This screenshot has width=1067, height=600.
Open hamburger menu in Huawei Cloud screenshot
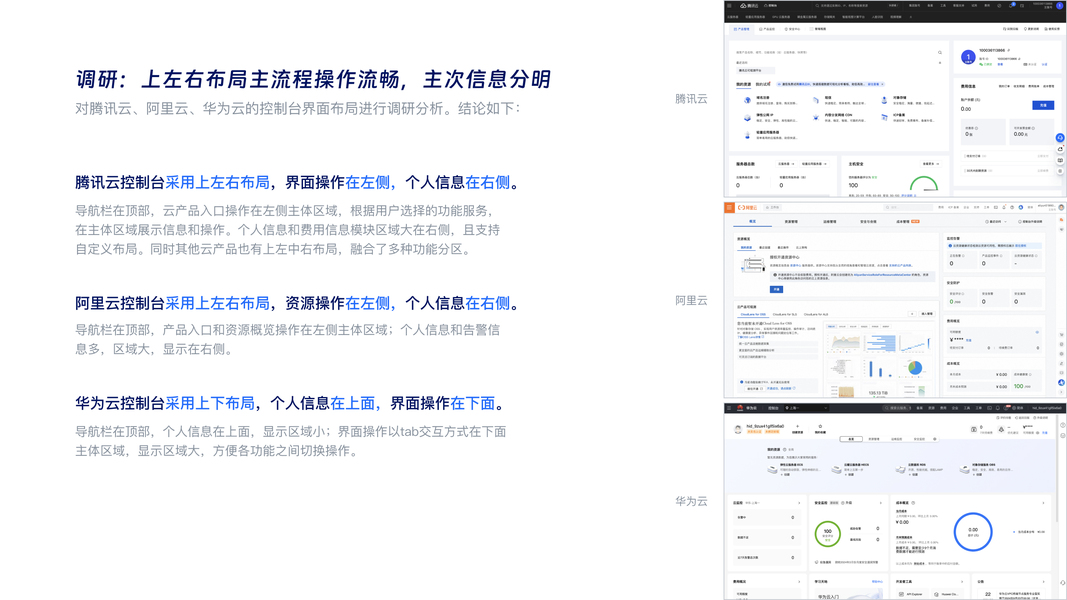click(x=729, y=408)
